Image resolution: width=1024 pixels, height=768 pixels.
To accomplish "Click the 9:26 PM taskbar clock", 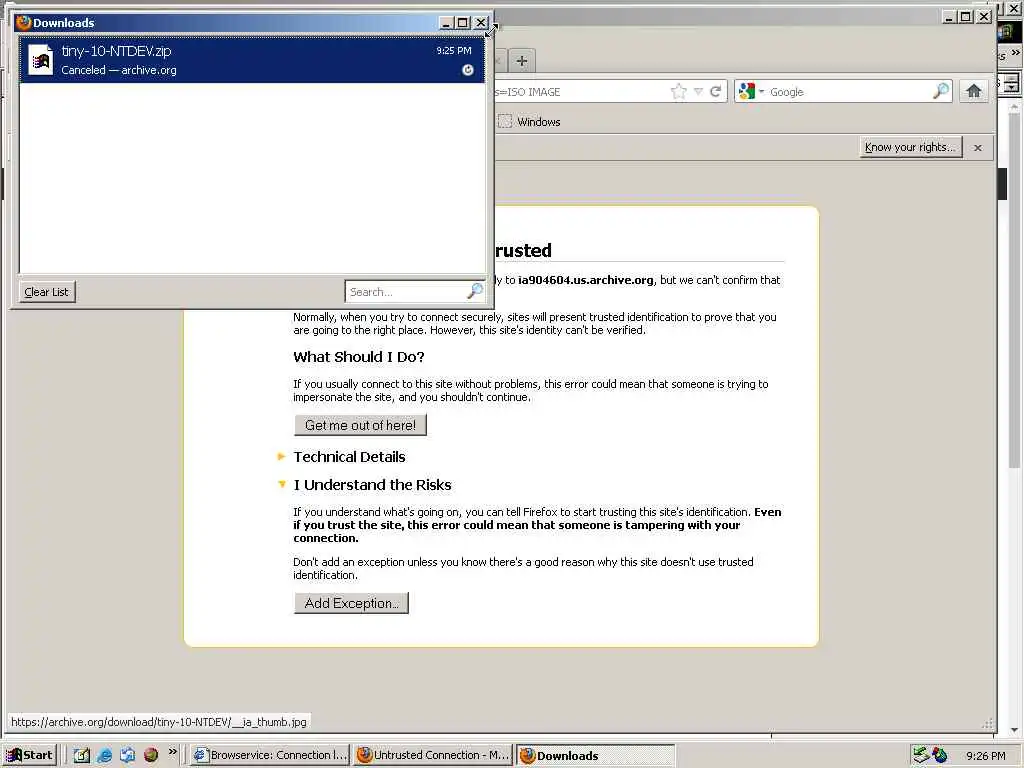I will 985,756.
